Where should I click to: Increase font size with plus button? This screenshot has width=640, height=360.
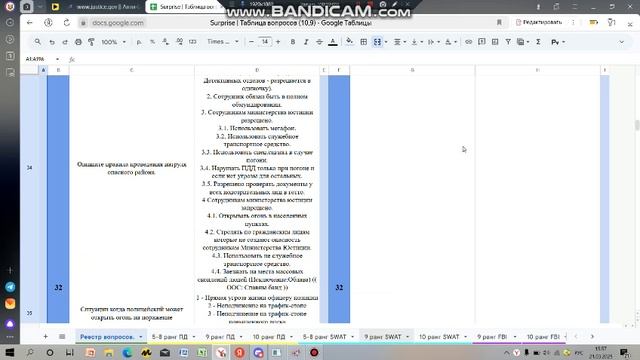(278, 42)
